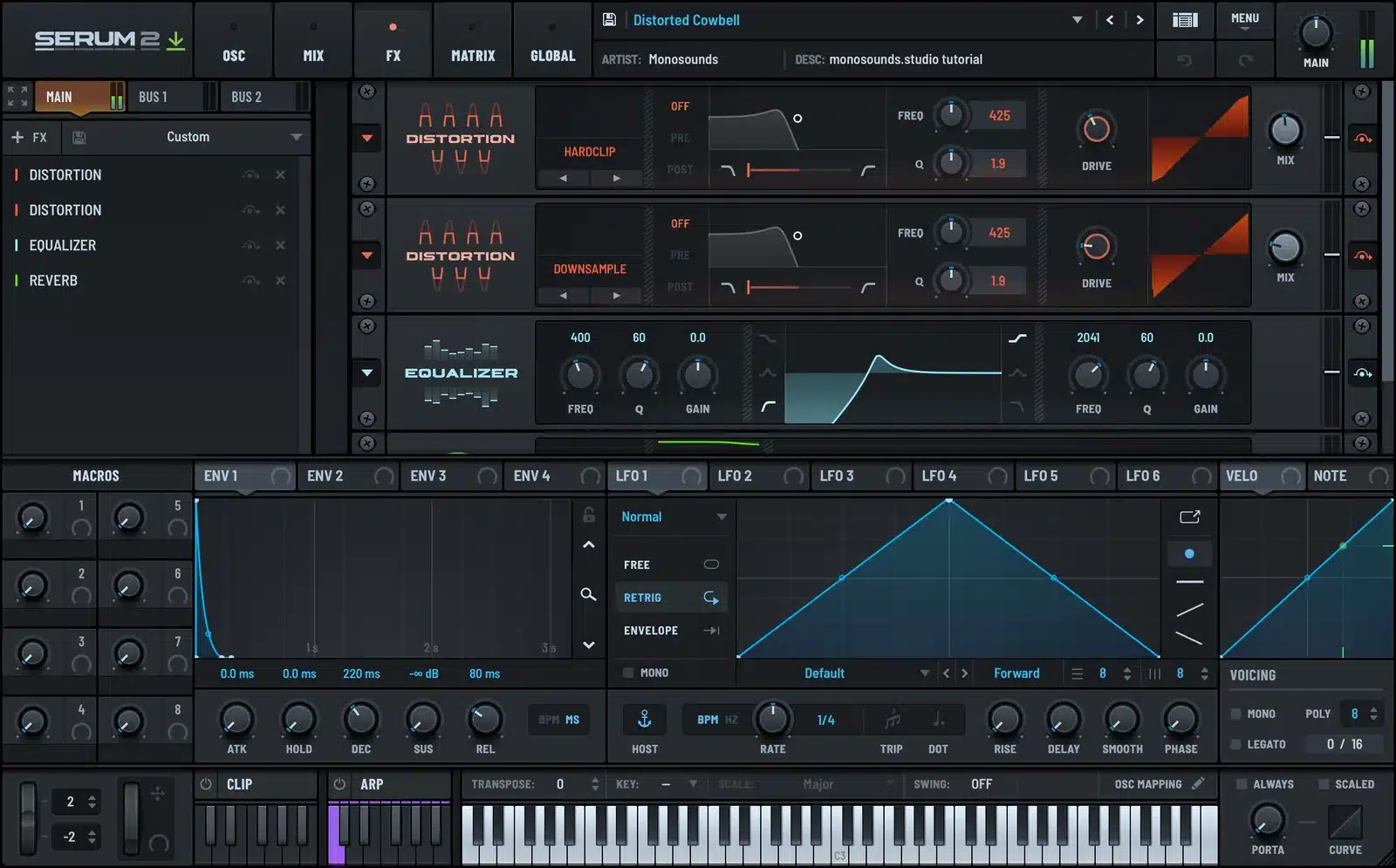Open the preset browser list icon

[x=1185, y=19]
